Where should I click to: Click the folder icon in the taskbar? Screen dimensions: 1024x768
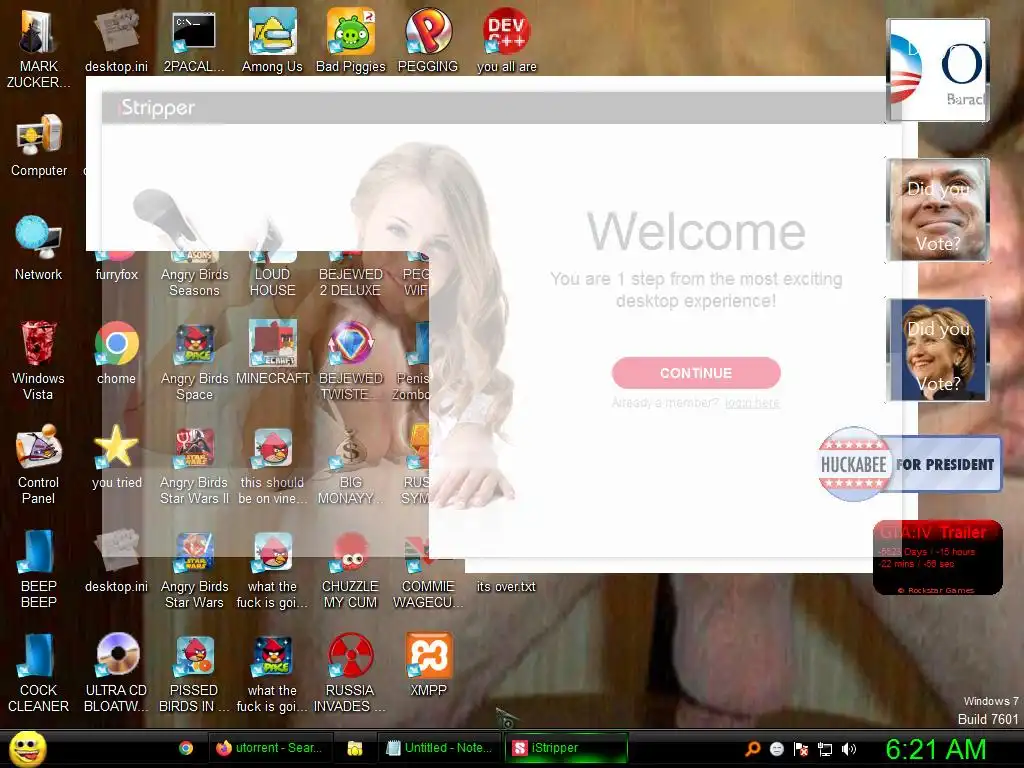(x=355, y=748)
